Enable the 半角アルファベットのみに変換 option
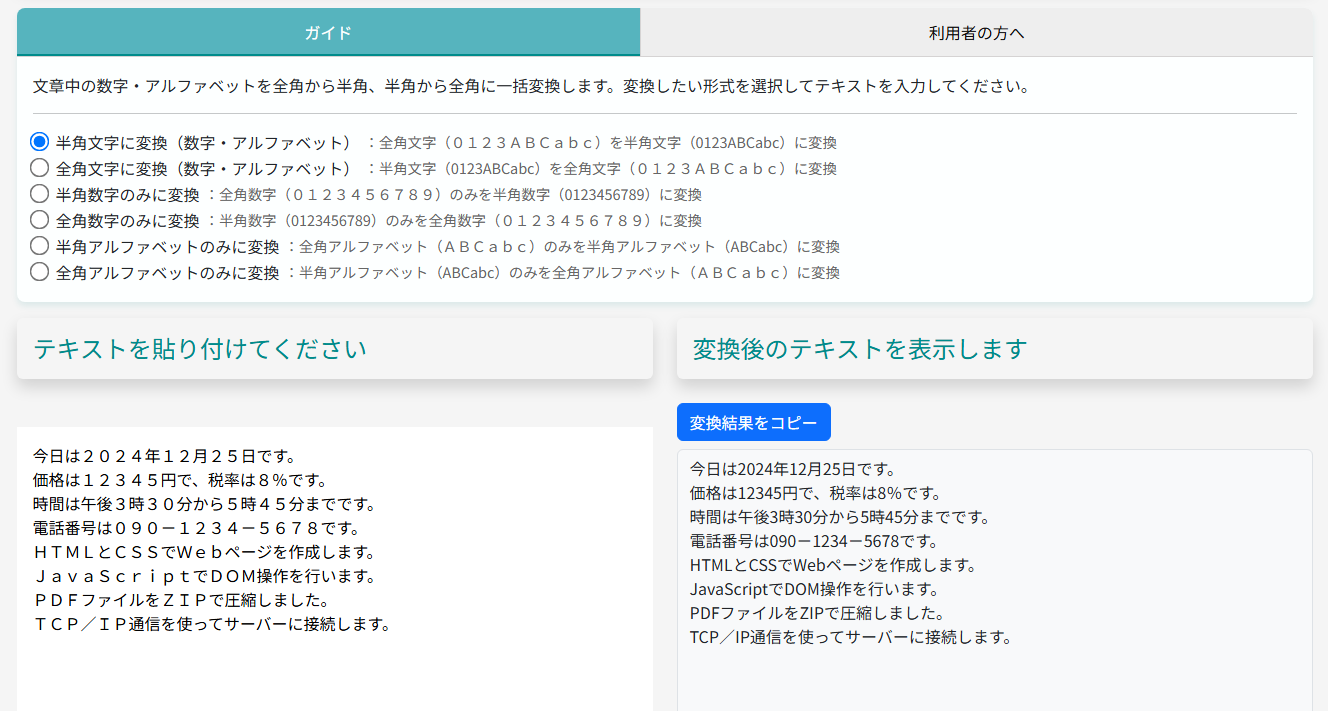 tap(39, 245)
